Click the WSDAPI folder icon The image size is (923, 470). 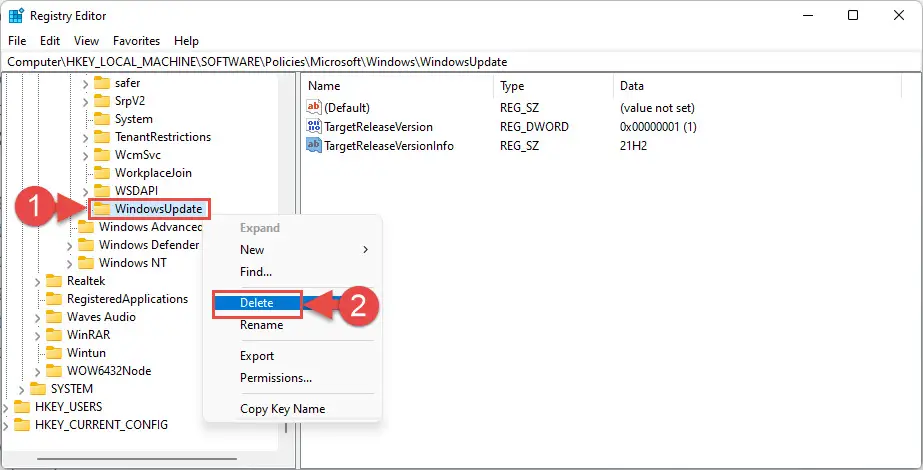pyautogui.click(x=102, y=191)
